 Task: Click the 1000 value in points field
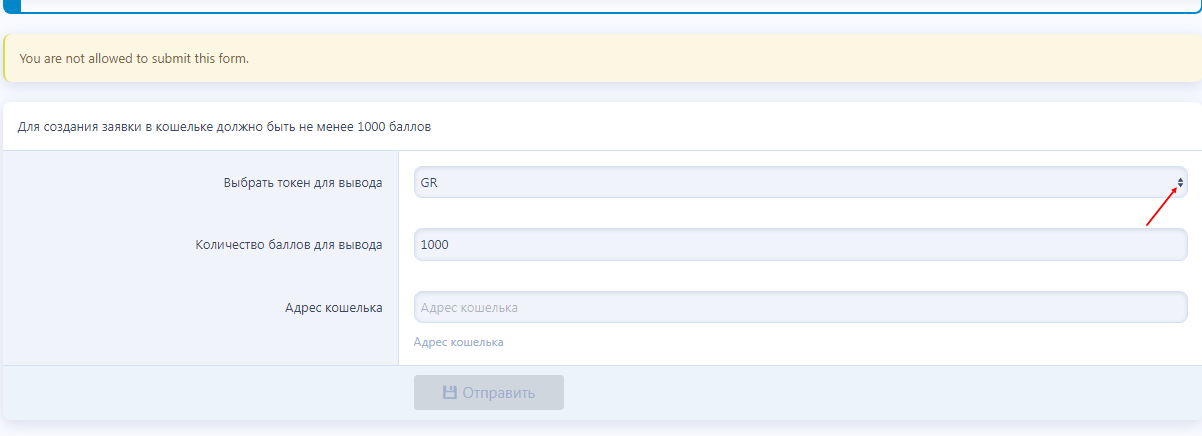pos(435,245)
